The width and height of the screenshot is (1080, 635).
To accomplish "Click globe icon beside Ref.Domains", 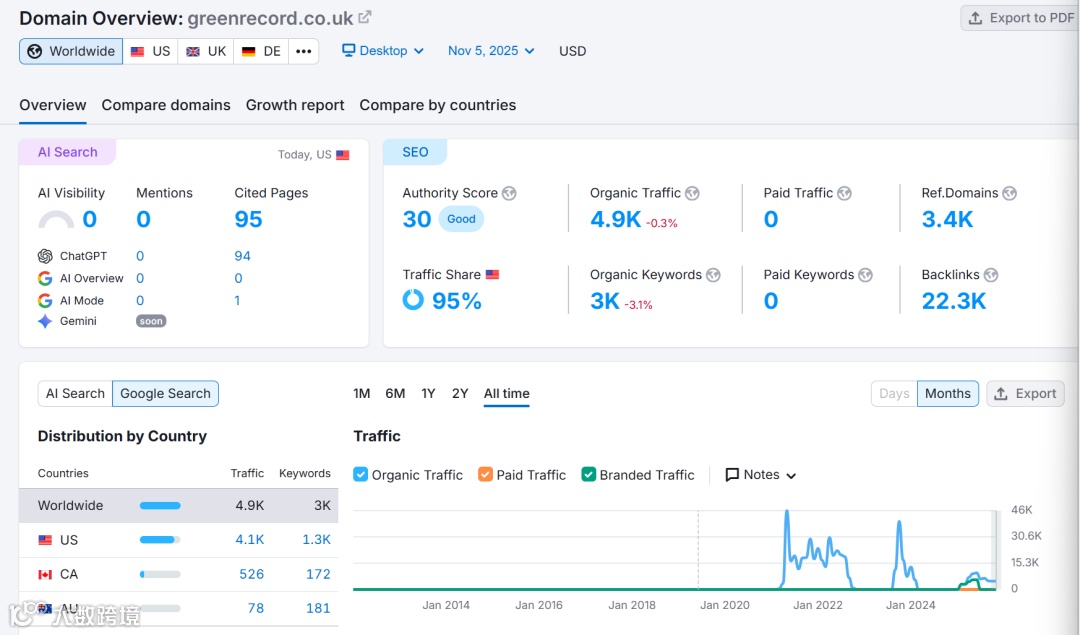I will [1009, 194].
